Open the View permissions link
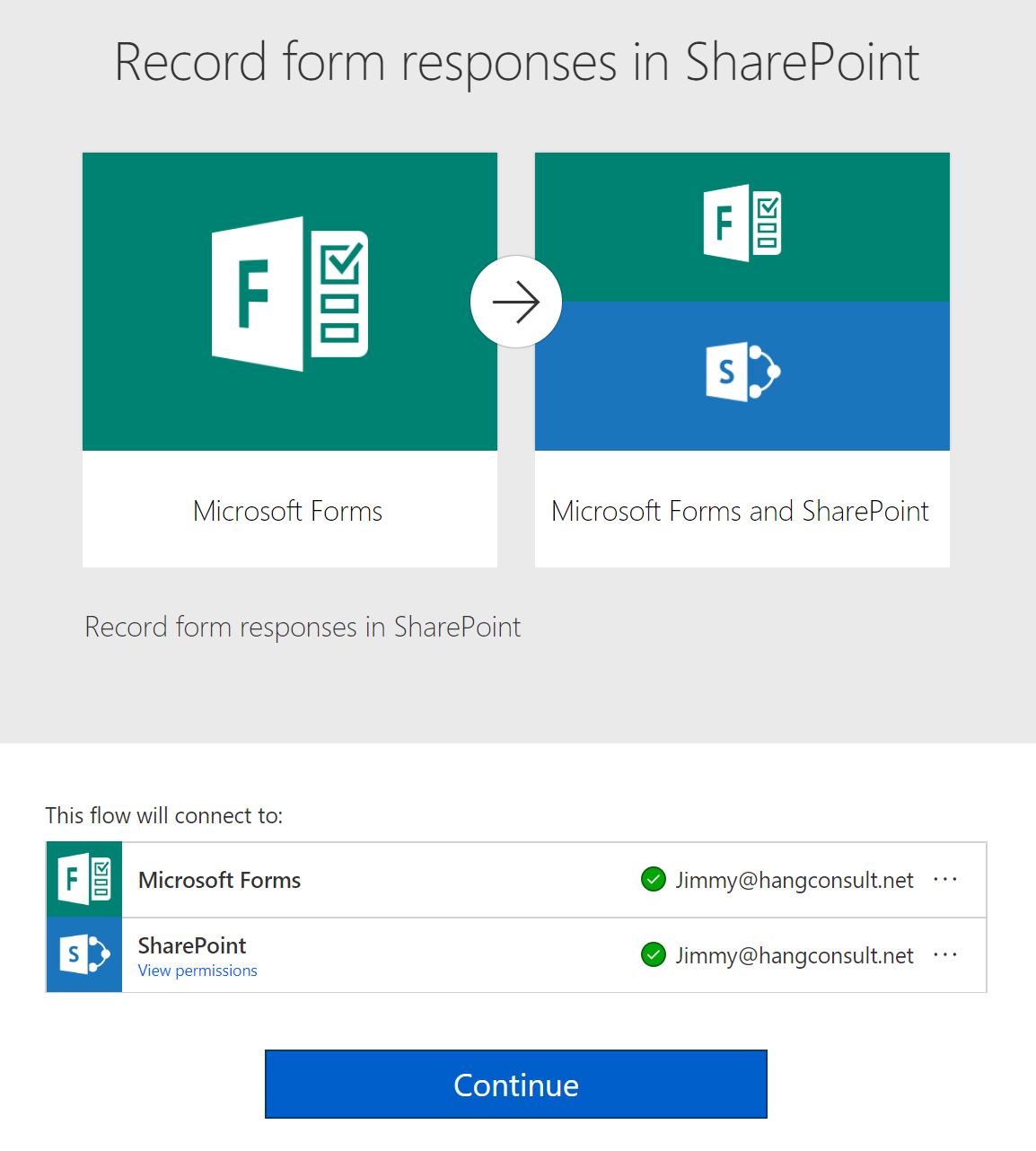This screenshot has width=1036, height=1151. 198,971
